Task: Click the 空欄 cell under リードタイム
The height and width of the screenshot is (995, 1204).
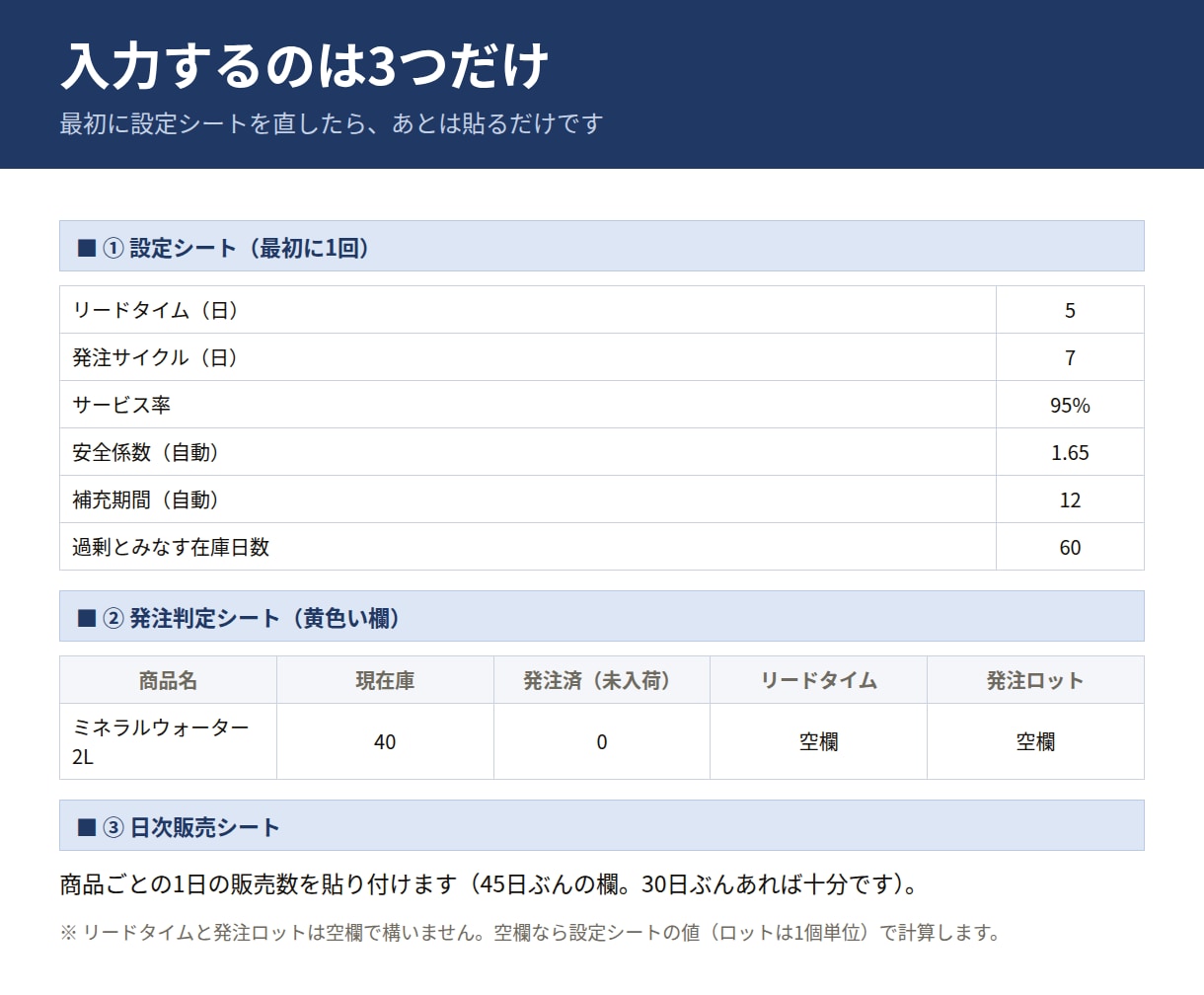Action: pyautogui.click(x=818, y=741)
